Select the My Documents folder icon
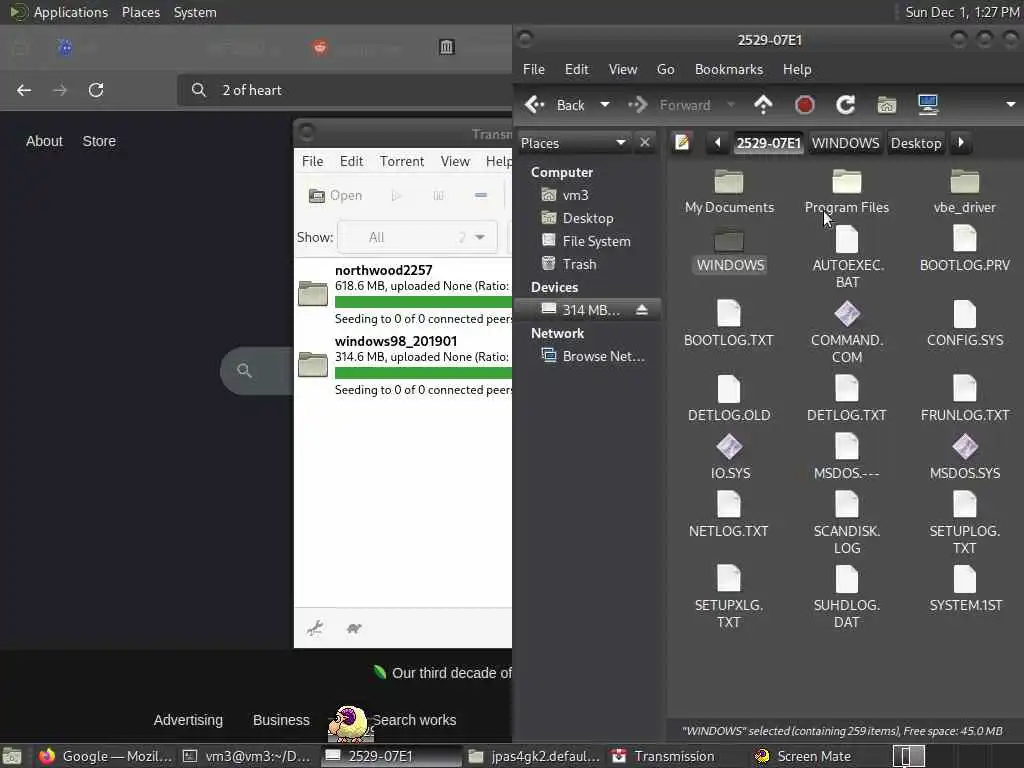This screenshot has height=768, width=1024. click(x=729, y=182)
